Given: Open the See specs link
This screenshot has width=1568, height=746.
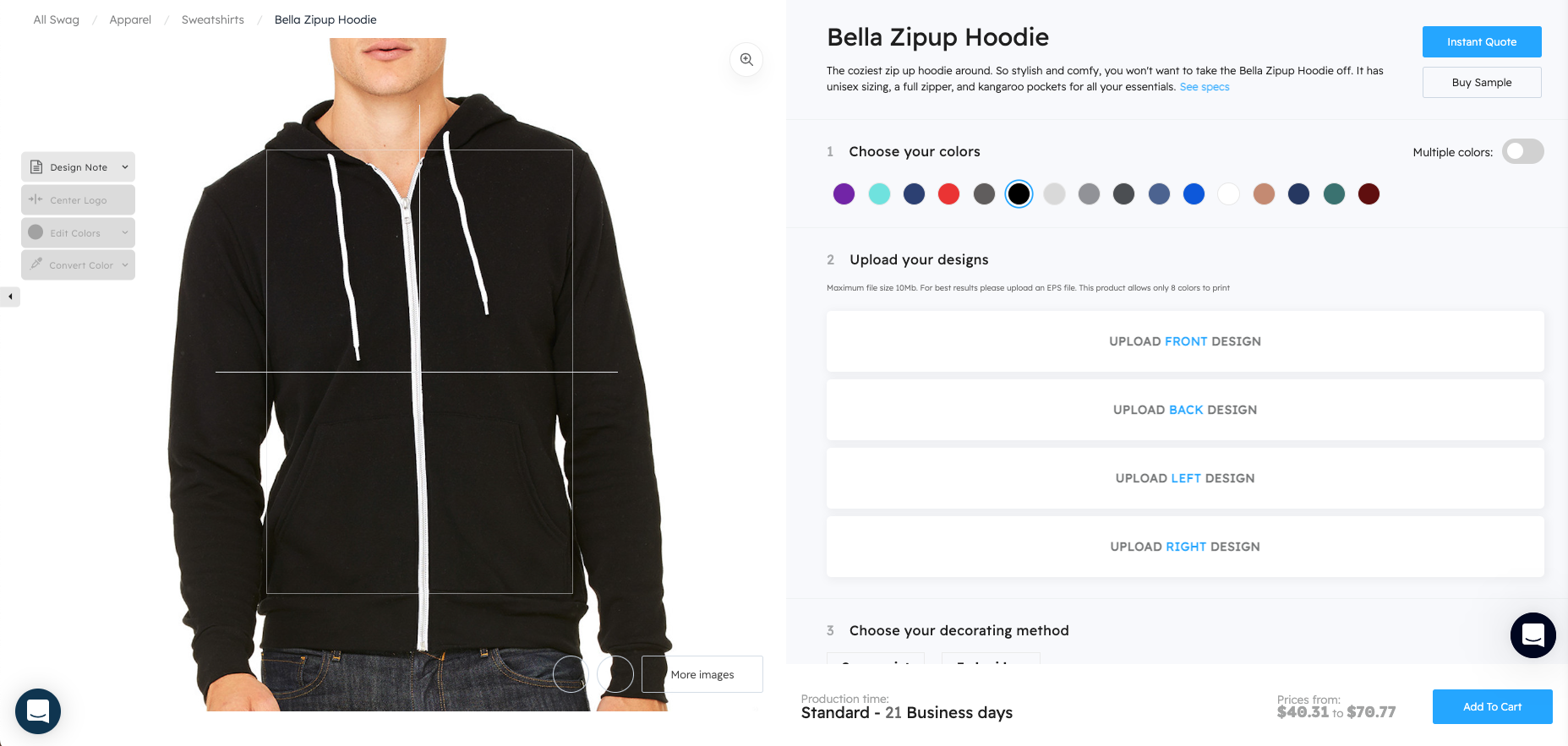Looking at the screenshot, I should pyautogui.click(x=1205, y=87).
